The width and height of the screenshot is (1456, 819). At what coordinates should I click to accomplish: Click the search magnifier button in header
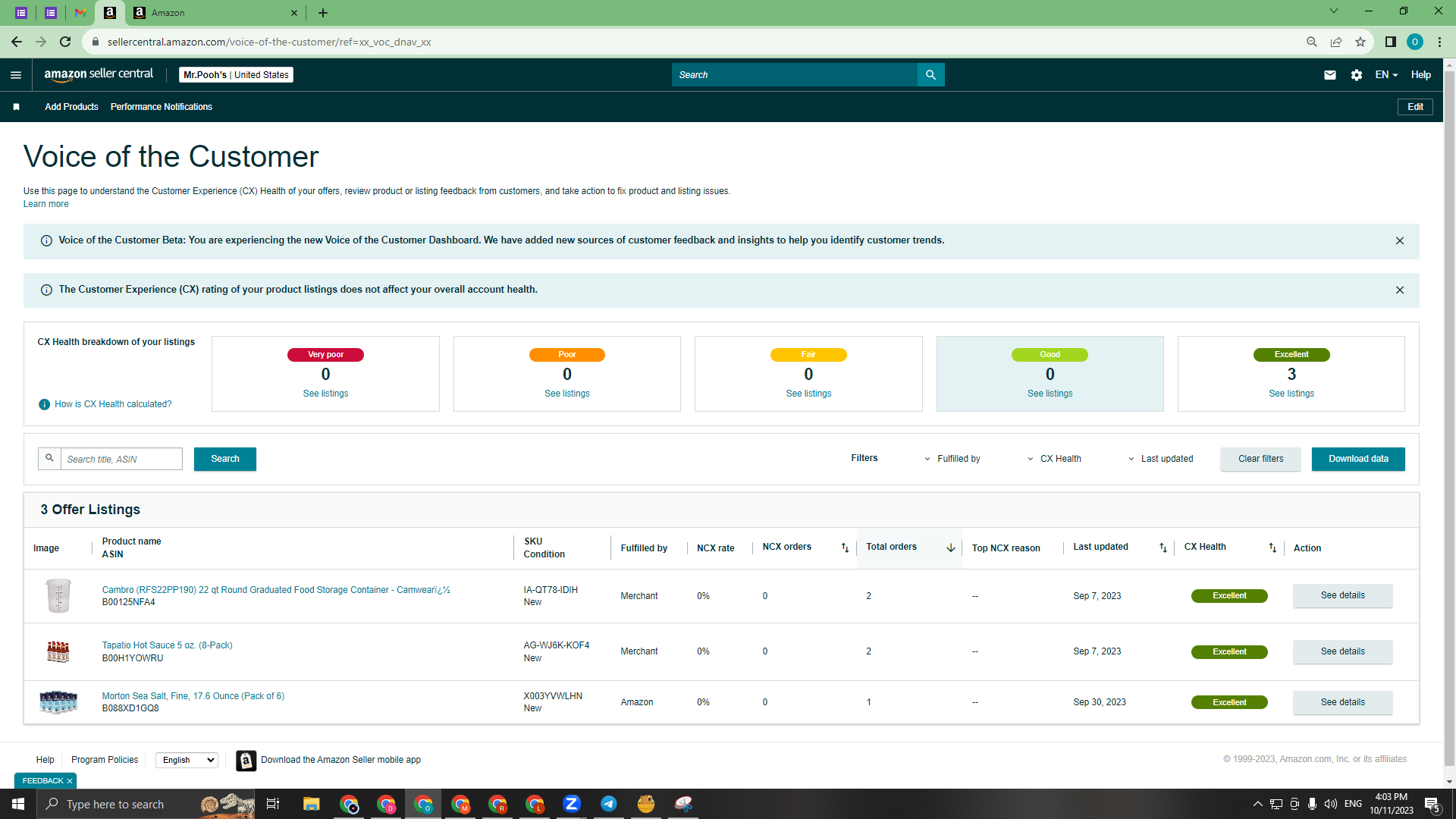pyautogui.click(x=930, y=75)
